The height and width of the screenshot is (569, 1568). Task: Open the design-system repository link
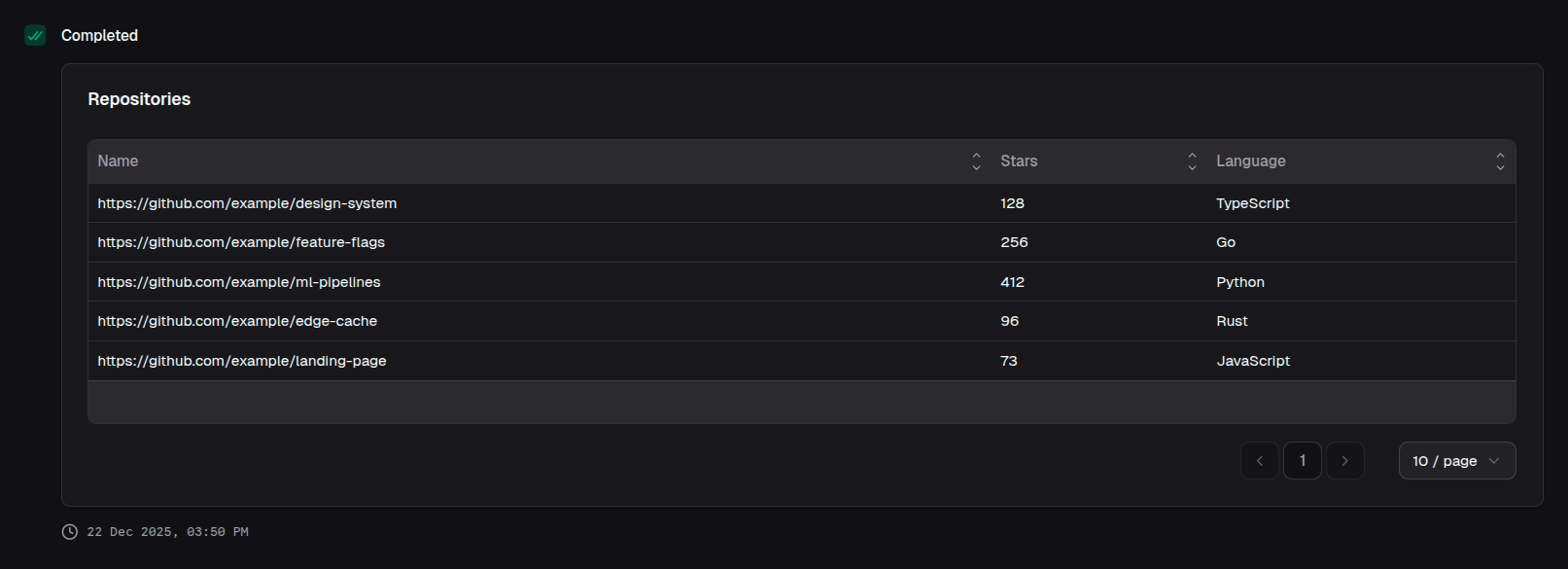click(246, 202)
